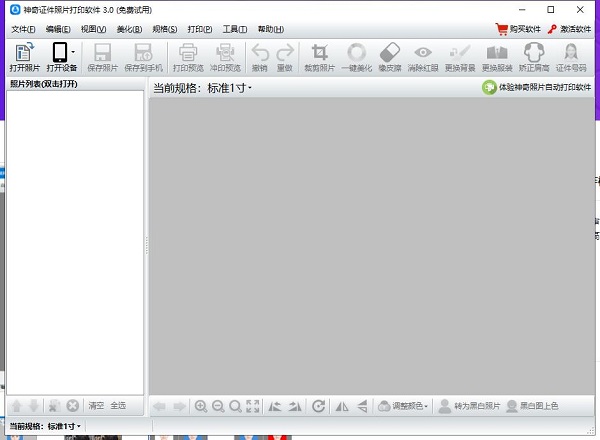Click the refresh rotate icon
This screenshot has height=440, width=600.
pos(318,406)
